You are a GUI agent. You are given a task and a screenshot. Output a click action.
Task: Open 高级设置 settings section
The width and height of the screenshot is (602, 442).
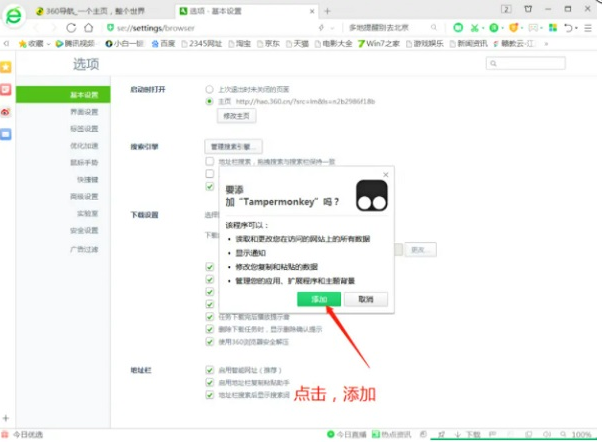[x=84, y=196]
